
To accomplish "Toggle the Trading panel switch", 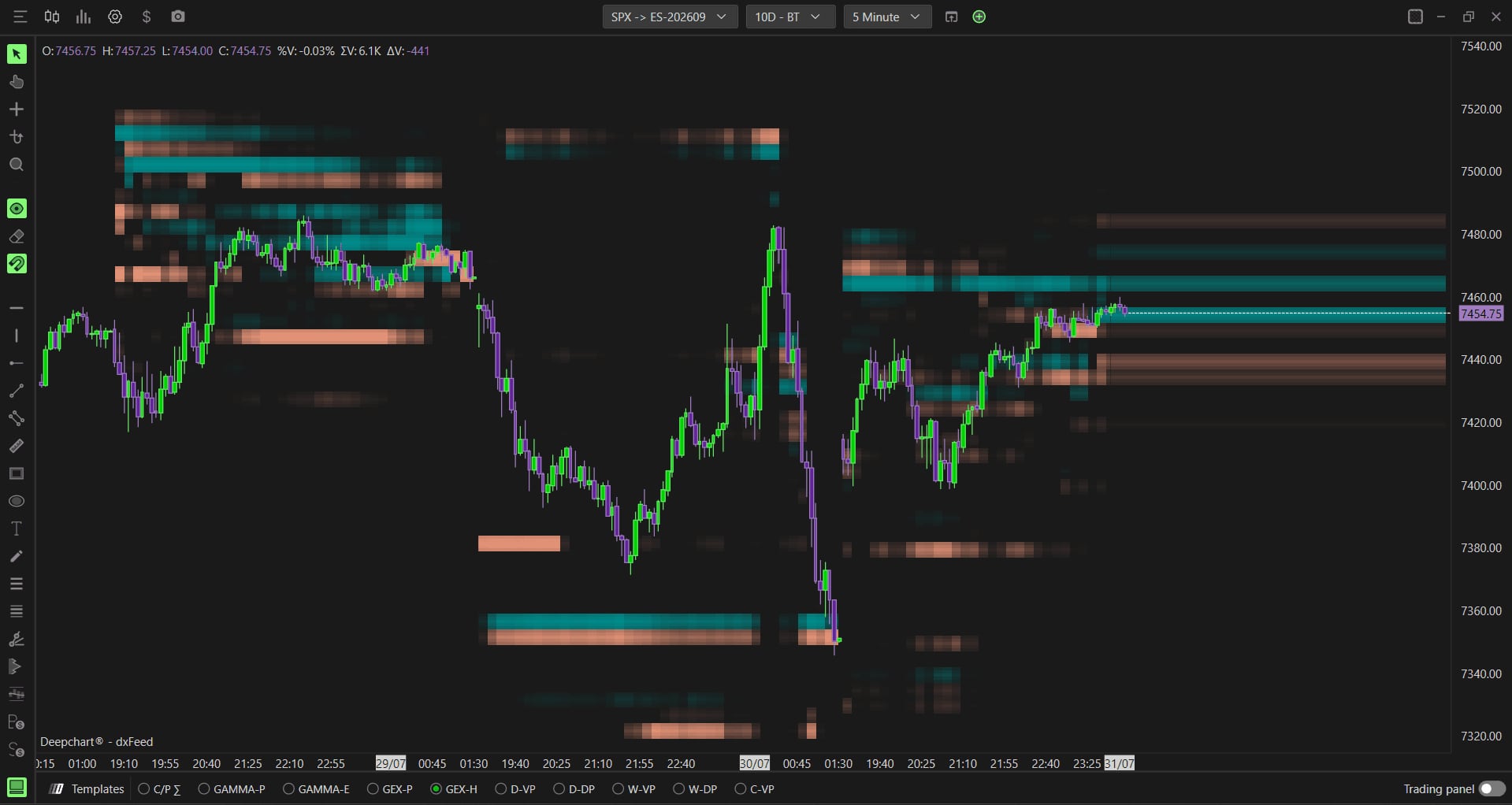I will click(1492, 788).
